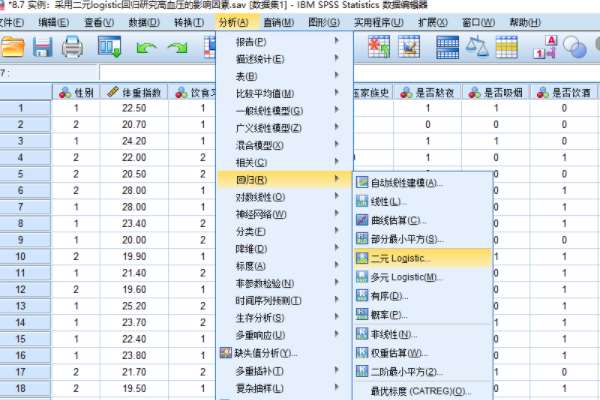This screenshot has width=600, height=400.
Task: Select row header number 10
Action: coord(21,256)
